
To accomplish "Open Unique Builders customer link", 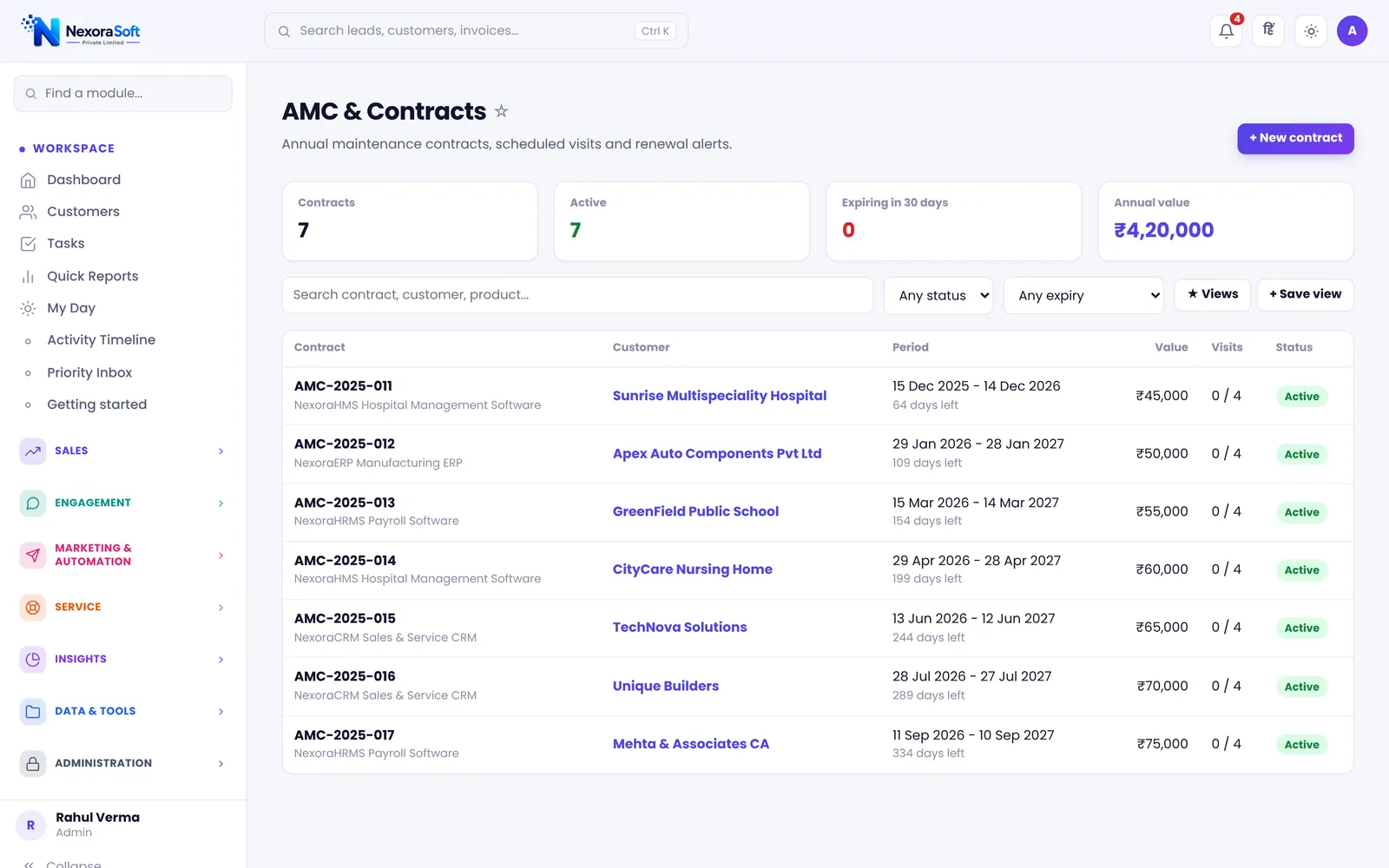I will coord(666,686).
